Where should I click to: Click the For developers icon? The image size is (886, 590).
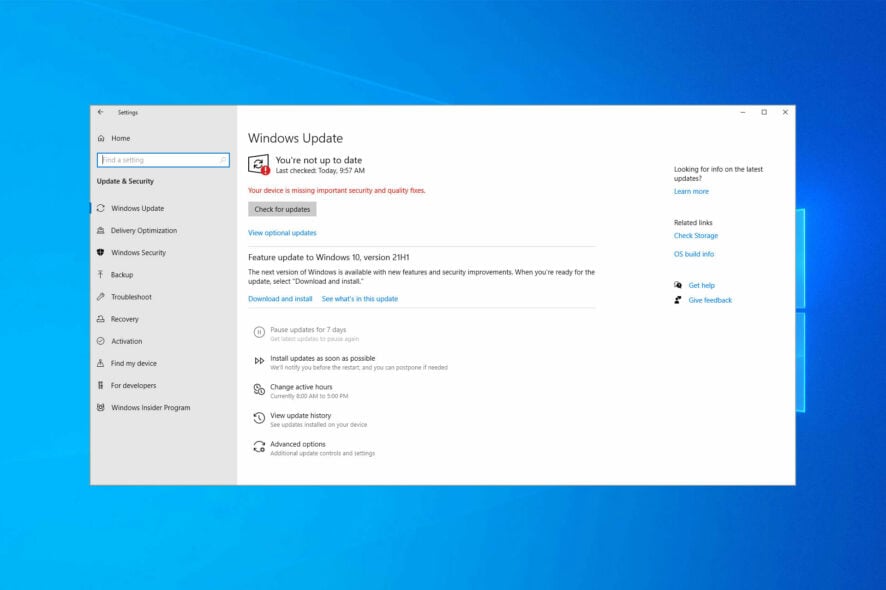101,385
